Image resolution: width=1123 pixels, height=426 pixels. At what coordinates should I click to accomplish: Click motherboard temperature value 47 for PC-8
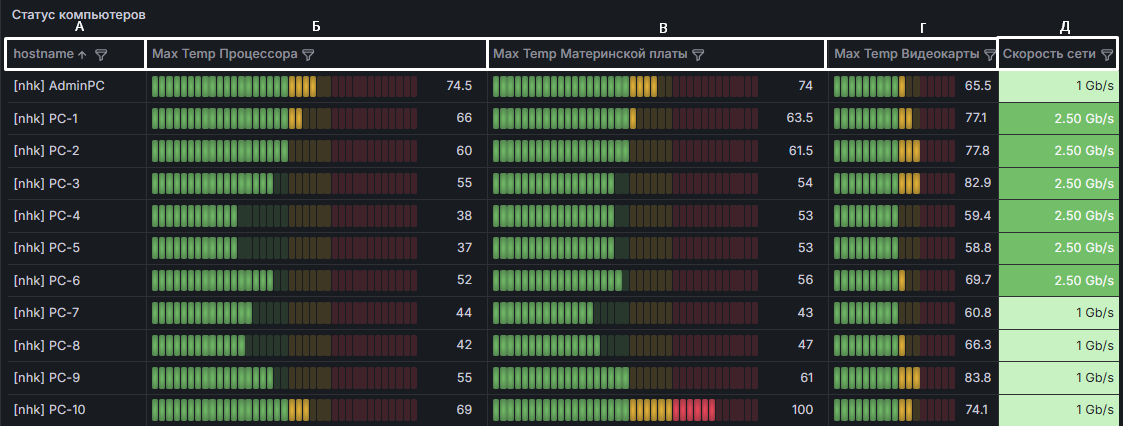806,345
